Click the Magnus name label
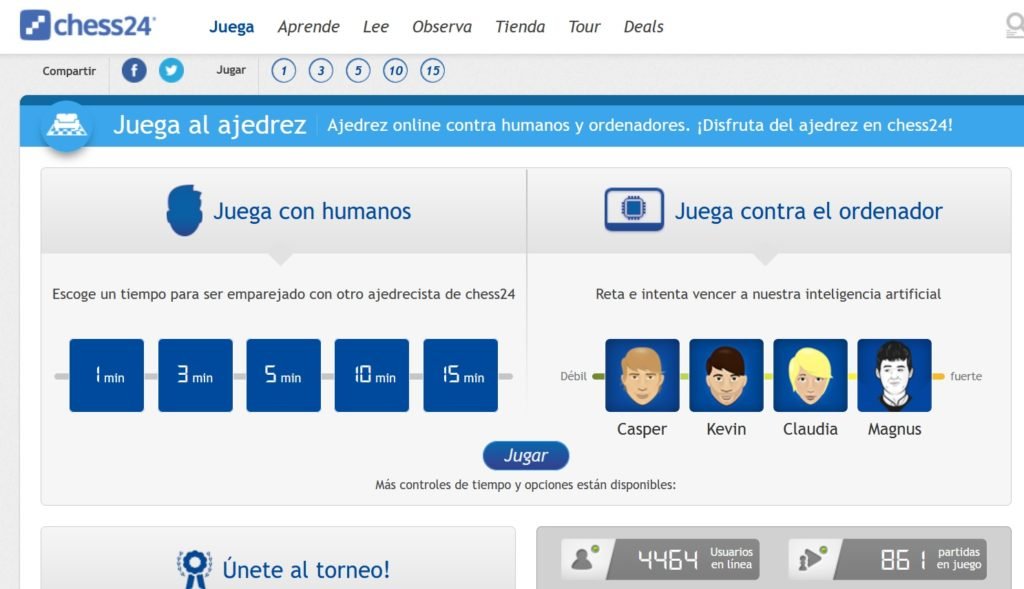The height and width of the screenshot is (589, 1024). 895,429
